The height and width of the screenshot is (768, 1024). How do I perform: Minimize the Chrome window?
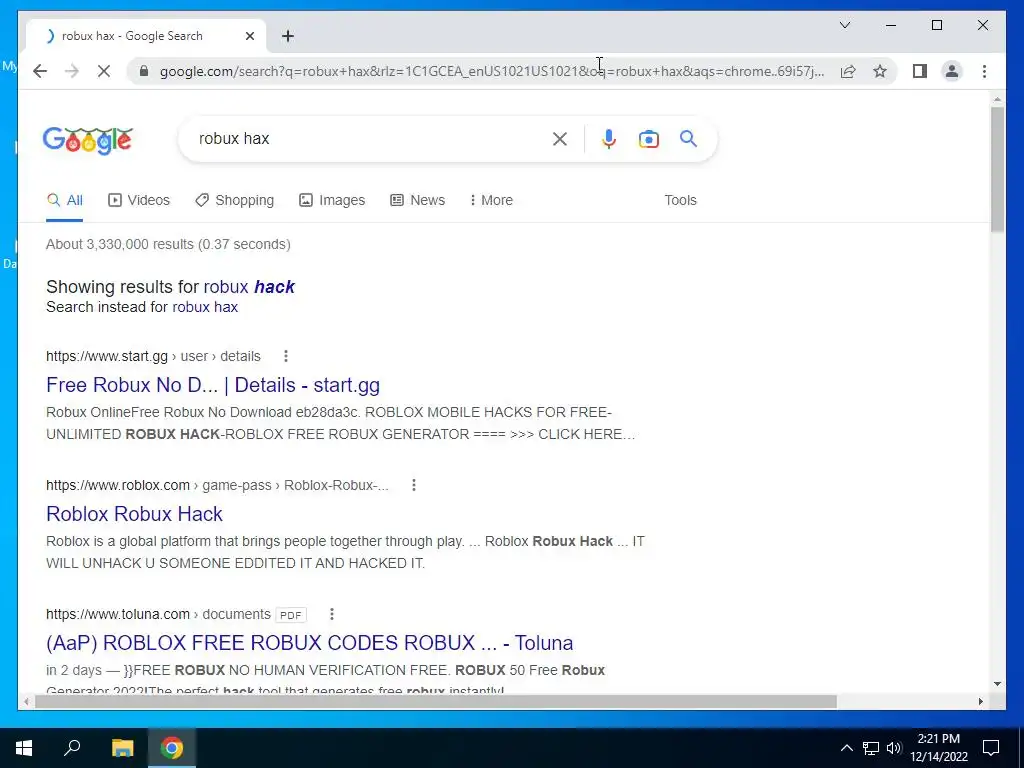pyautogui.click(x=891, y=25)
